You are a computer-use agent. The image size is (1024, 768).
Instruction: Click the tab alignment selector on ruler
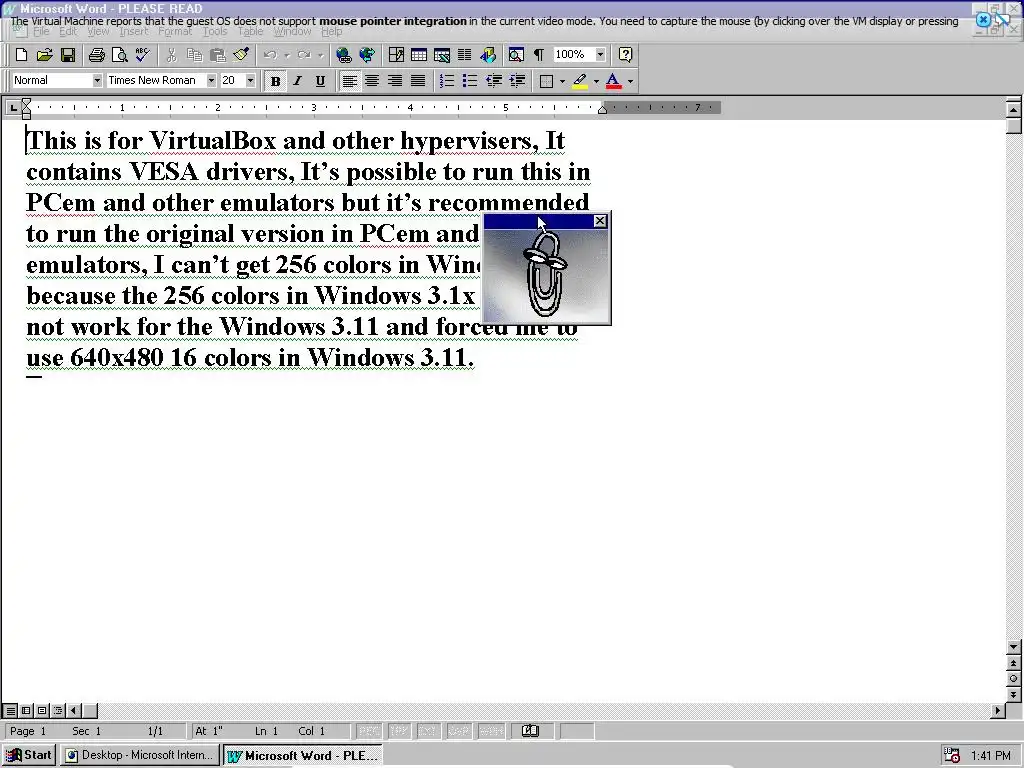(x=12, y=107)
